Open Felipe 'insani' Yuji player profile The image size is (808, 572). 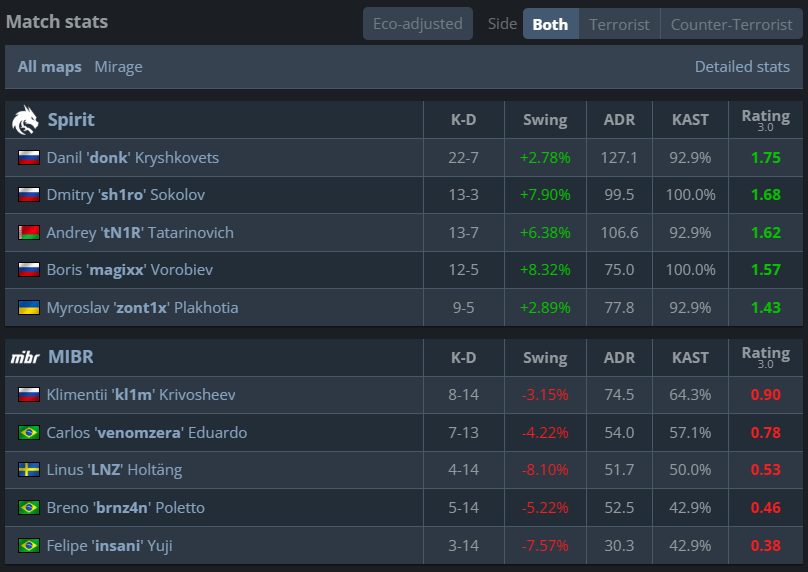pos(109,545)
